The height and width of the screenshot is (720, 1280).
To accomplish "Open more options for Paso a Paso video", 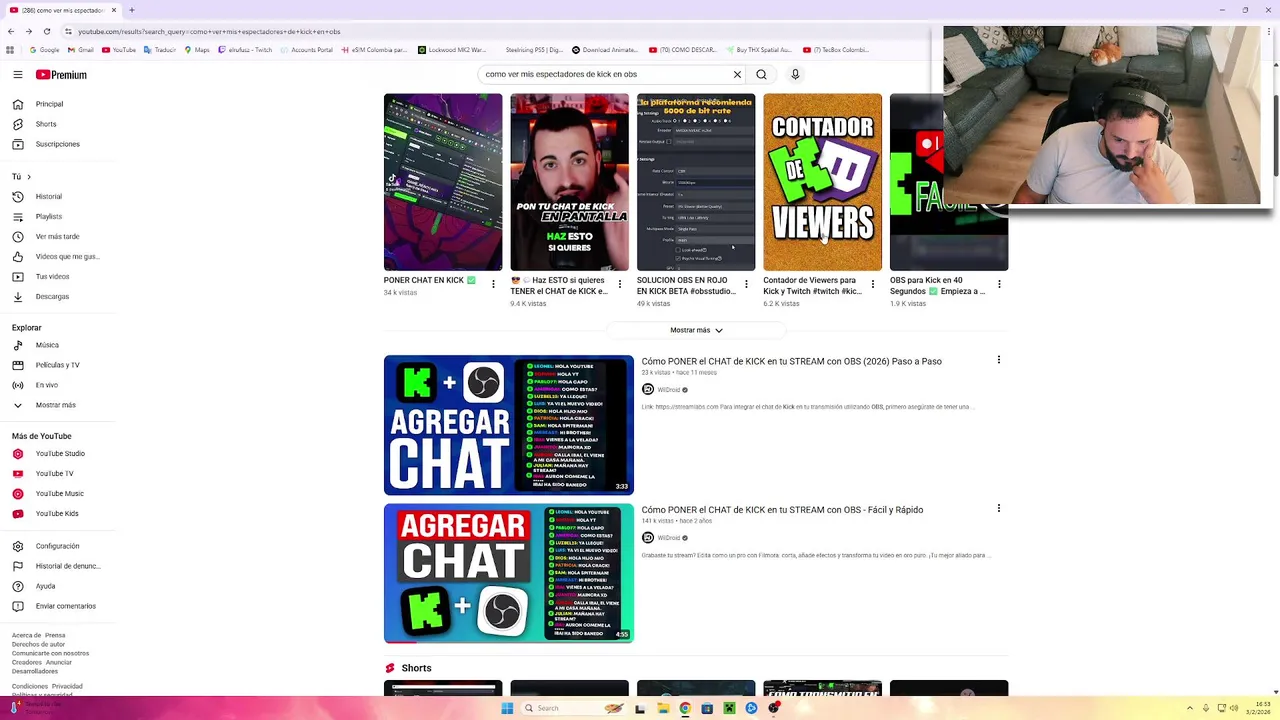I will [998, 360].
